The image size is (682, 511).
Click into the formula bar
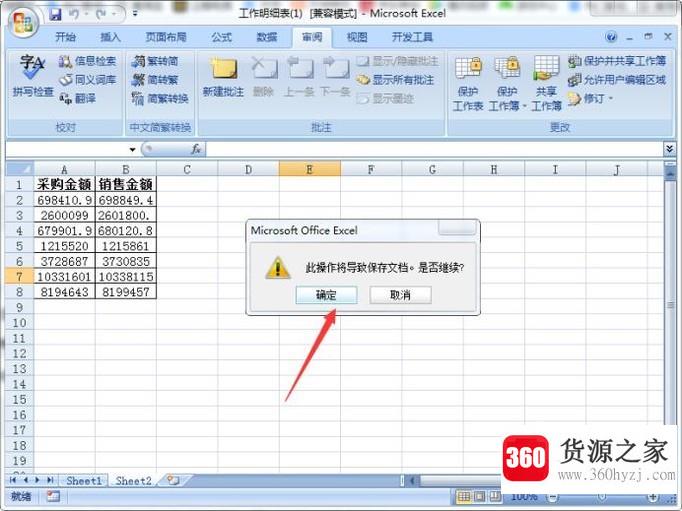tap(434, 149)
